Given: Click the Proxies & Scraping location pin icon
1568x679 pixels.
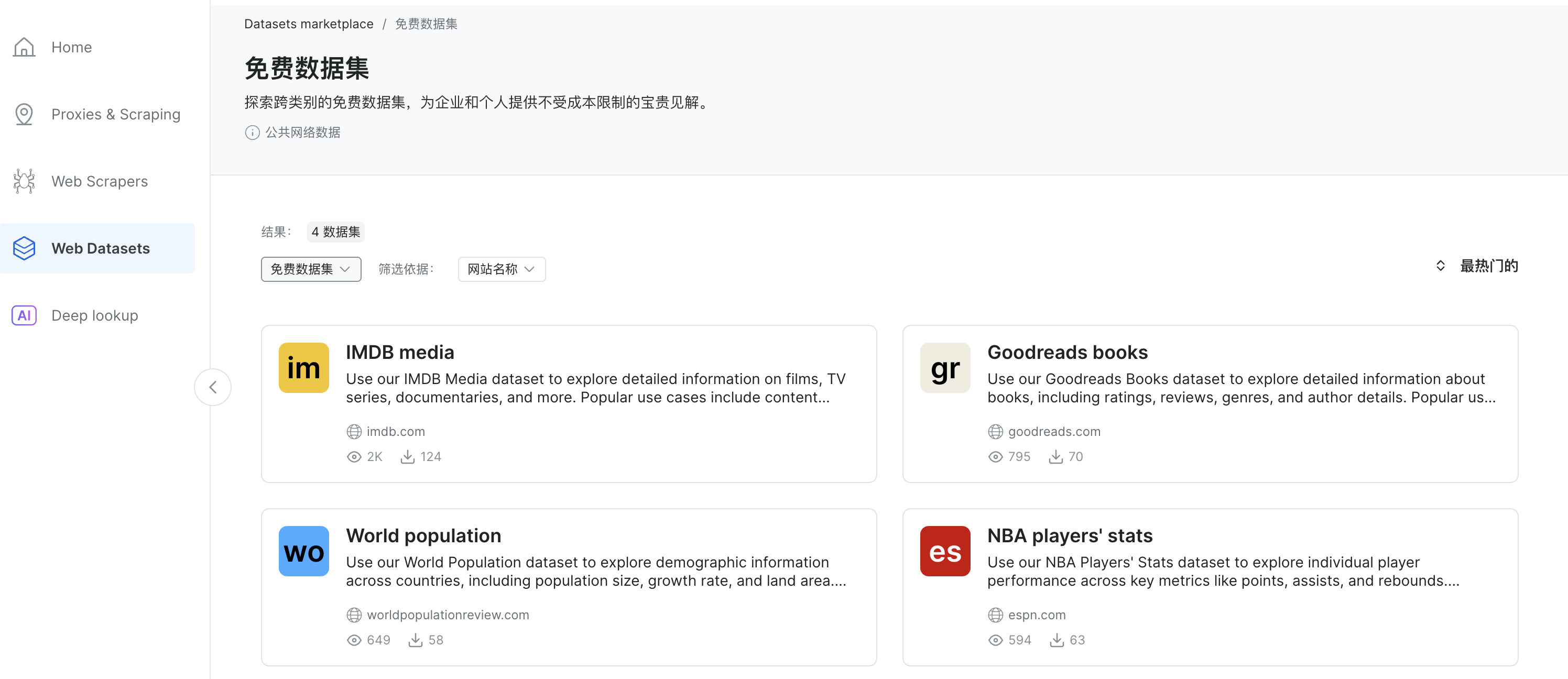Looking at the screenshot, I should click(24, 114).
